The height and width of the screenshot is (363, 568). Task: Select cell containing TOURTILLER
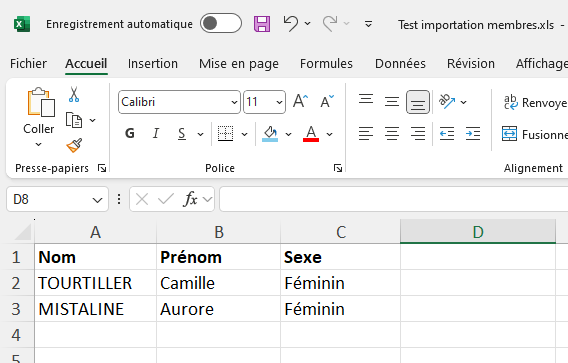click(x=96, y=283)
